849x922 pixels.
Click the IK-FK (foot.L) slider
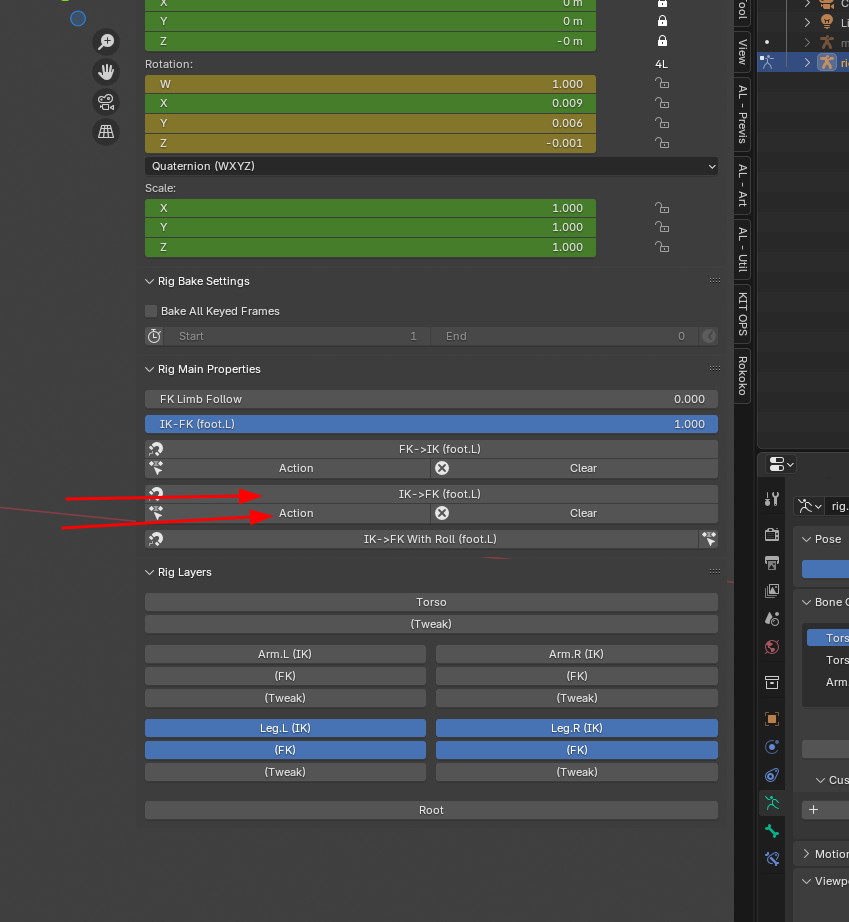pos(431,424)
